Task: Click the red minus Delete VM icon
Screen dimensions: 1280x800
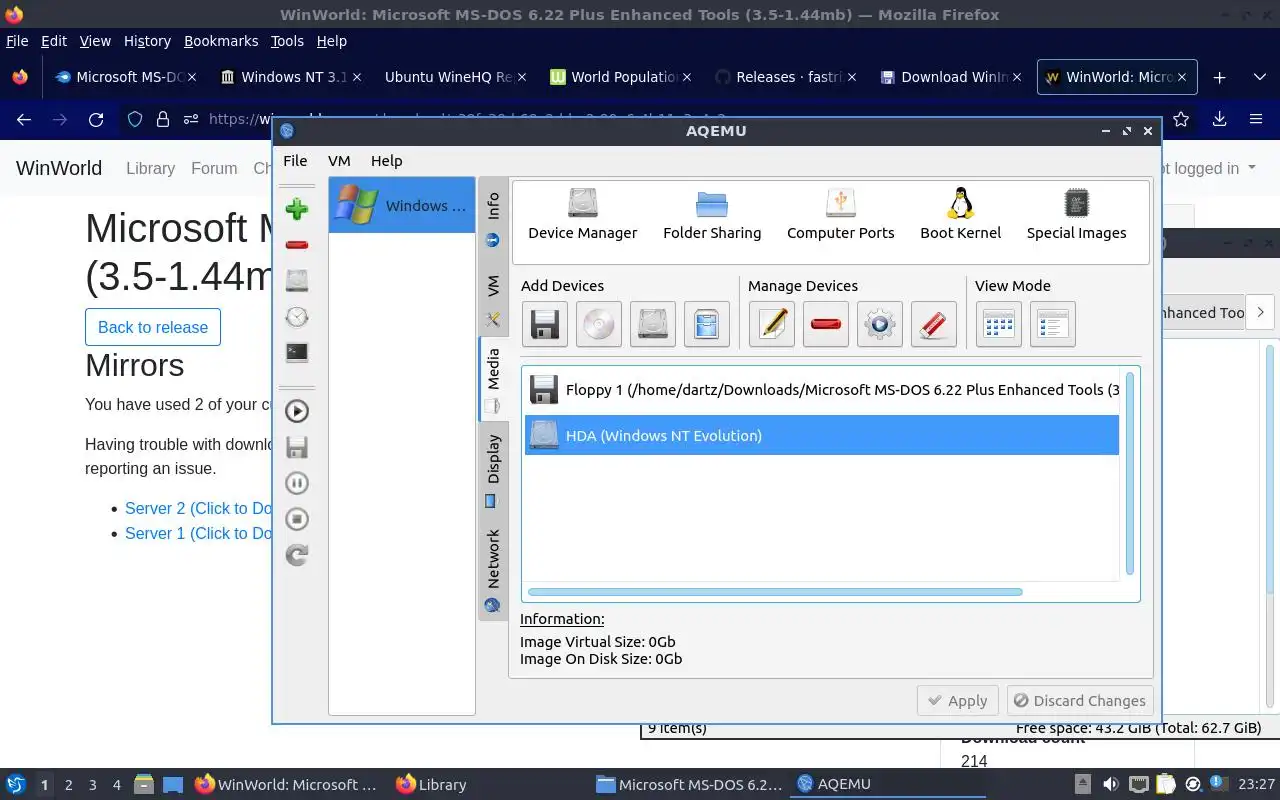Action: 296,245
